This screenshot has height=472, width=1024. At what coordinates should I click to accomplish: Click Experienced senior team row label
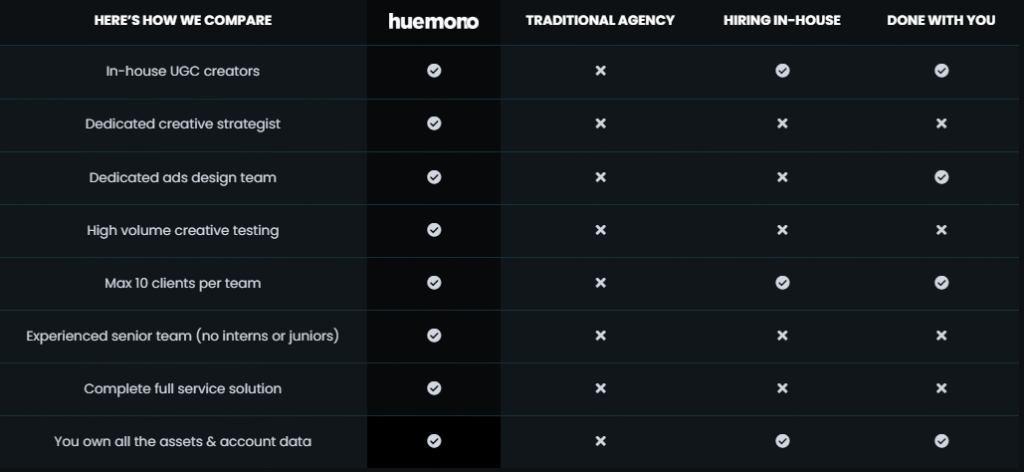[183, 336]
